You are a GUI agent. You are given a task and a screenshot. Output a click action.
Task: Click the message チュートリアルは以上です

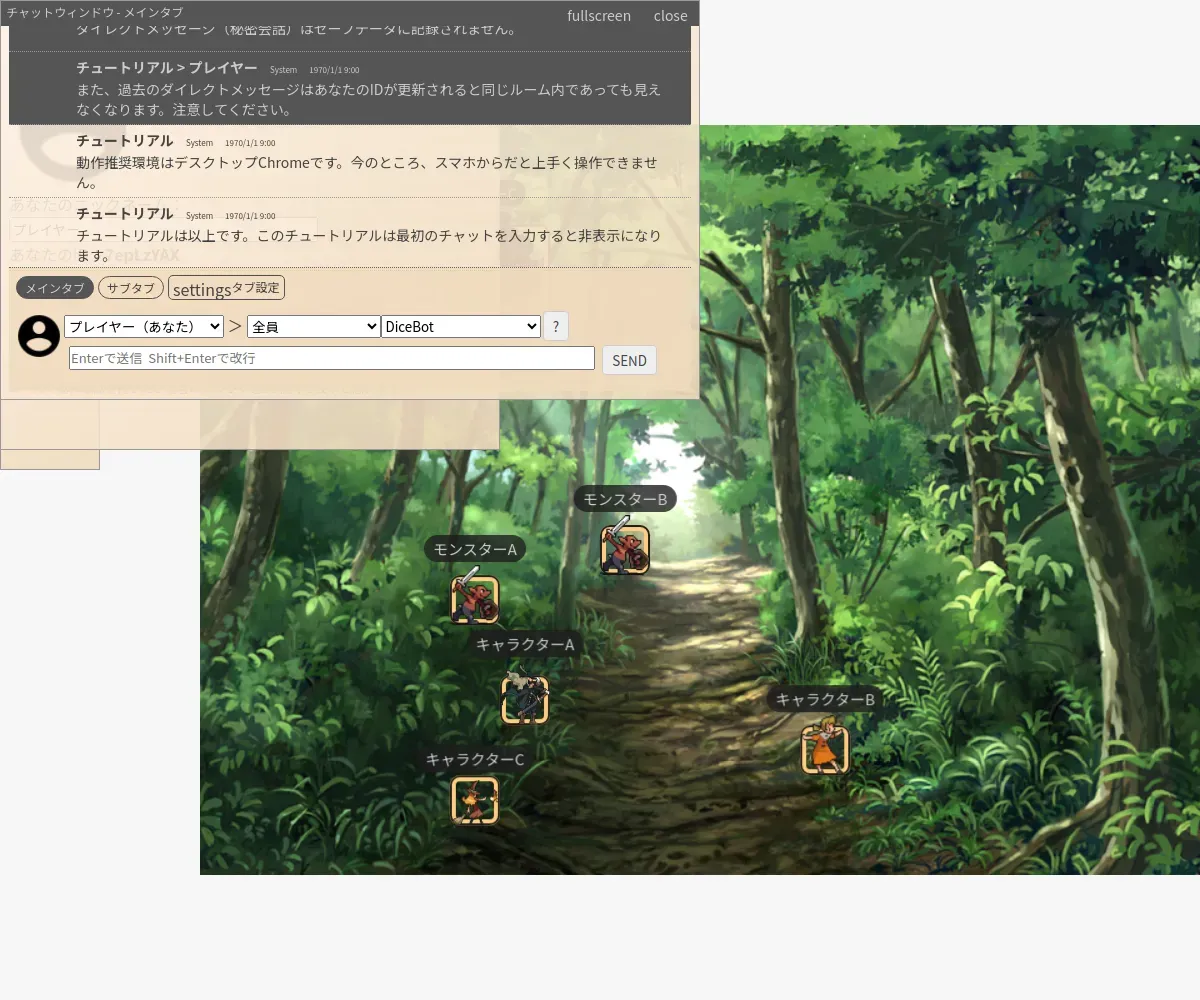pyautogui.click(x=350, y=234)
